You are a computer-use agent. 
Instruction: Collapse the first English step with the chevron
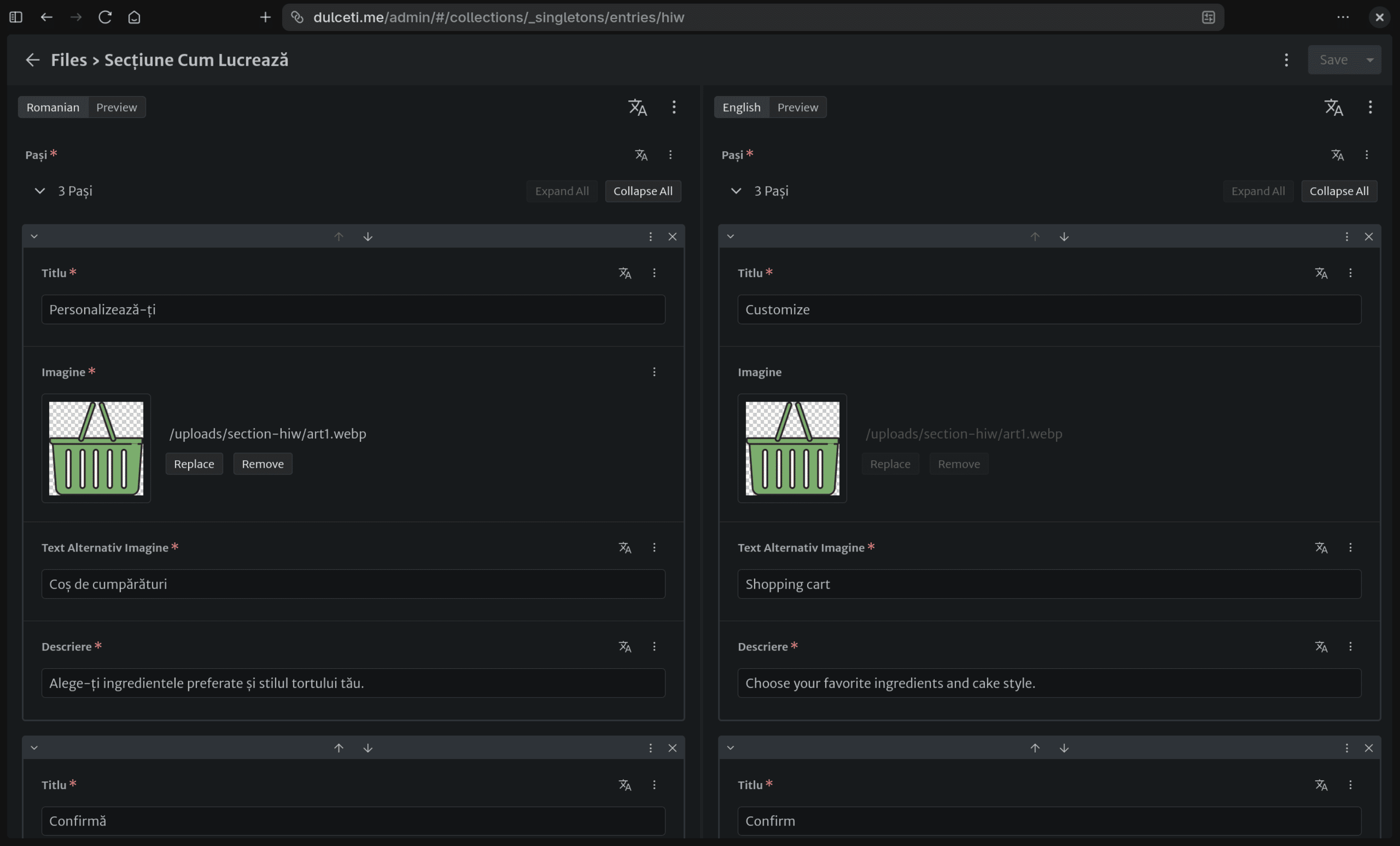(731, 237)
